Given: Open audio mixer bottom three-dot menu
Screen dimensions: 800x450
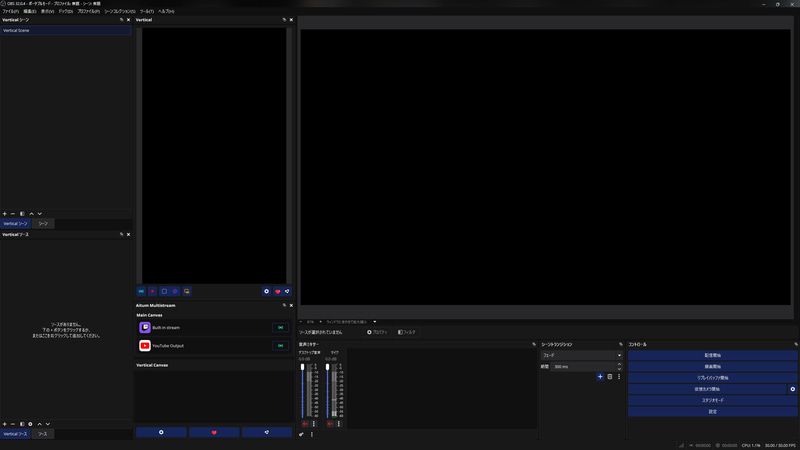Looking at the screenshot, I should pos(312,435).
